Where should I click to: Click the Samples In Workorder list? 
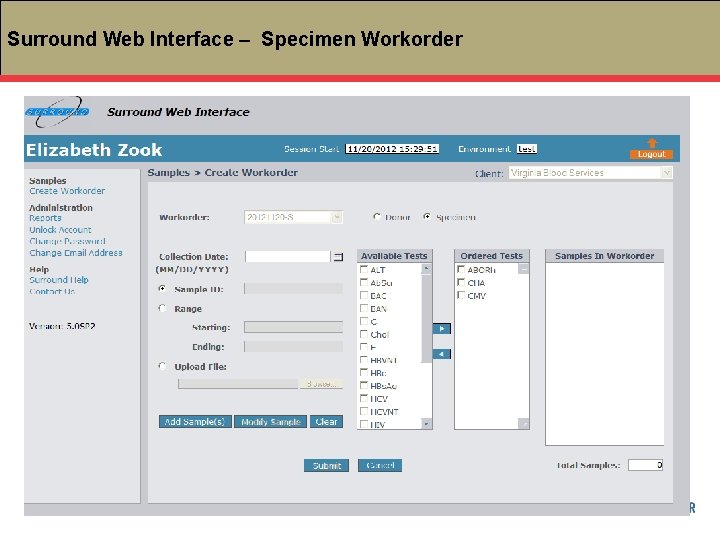pos(604,354)
